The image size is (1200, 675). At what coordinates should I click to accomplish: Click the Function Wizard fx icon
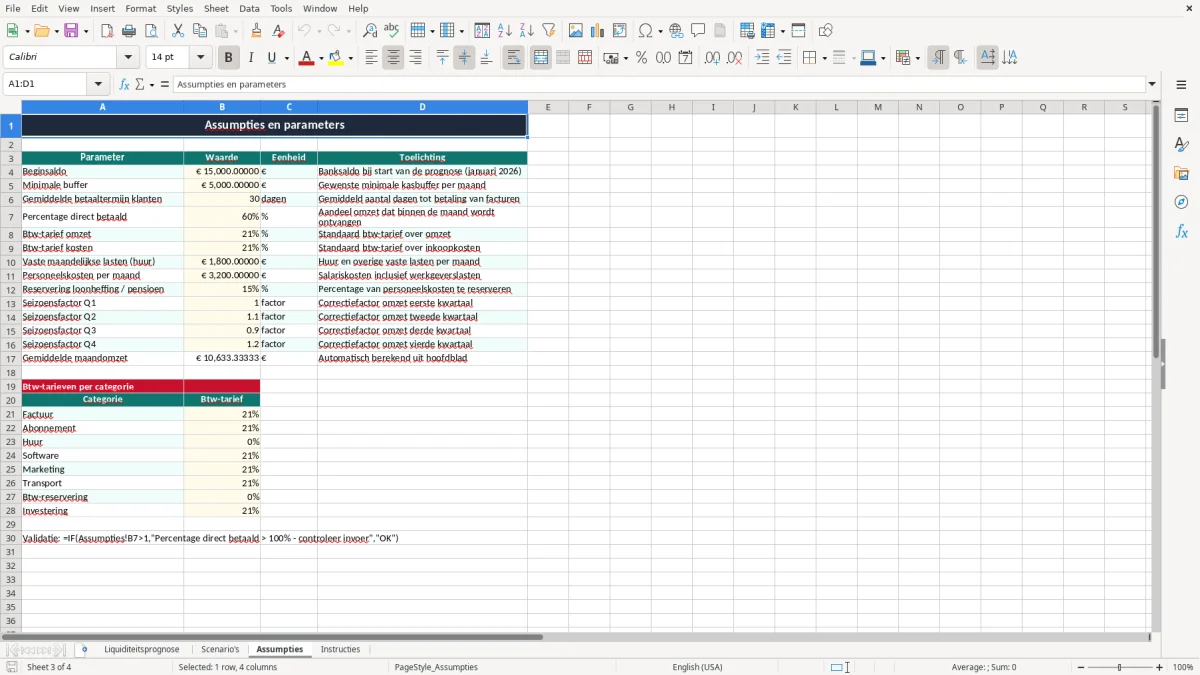(x=125, y=84)
